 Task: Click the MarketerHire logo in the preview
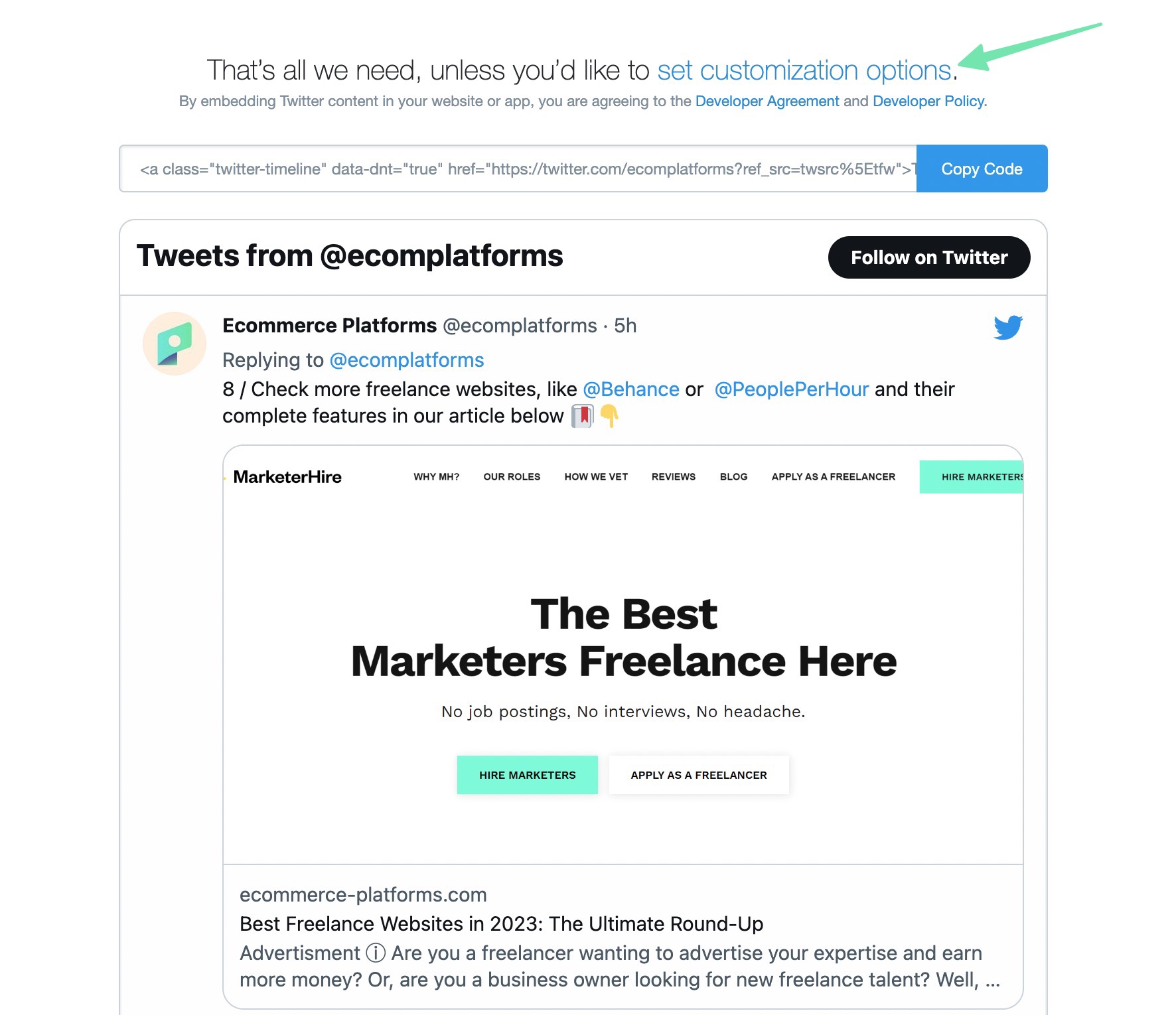pos(287,477)
